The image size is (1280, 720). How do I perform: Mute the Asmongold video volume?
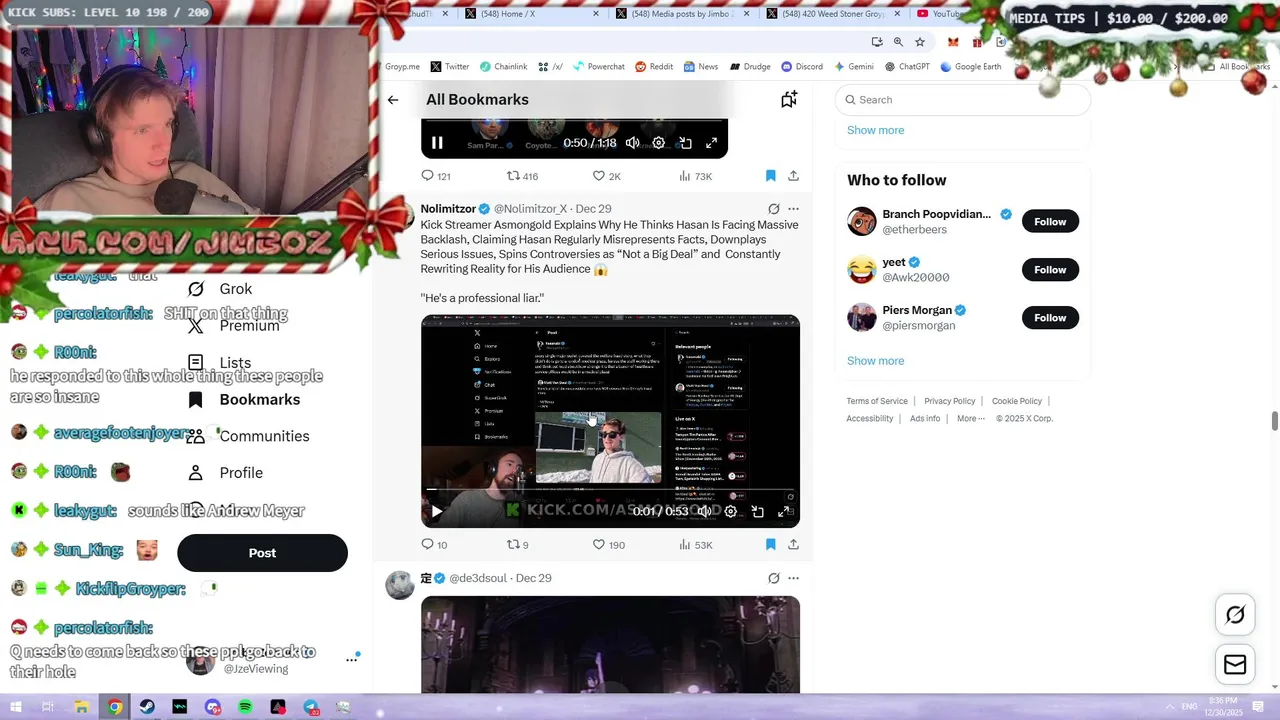[704, 511]
